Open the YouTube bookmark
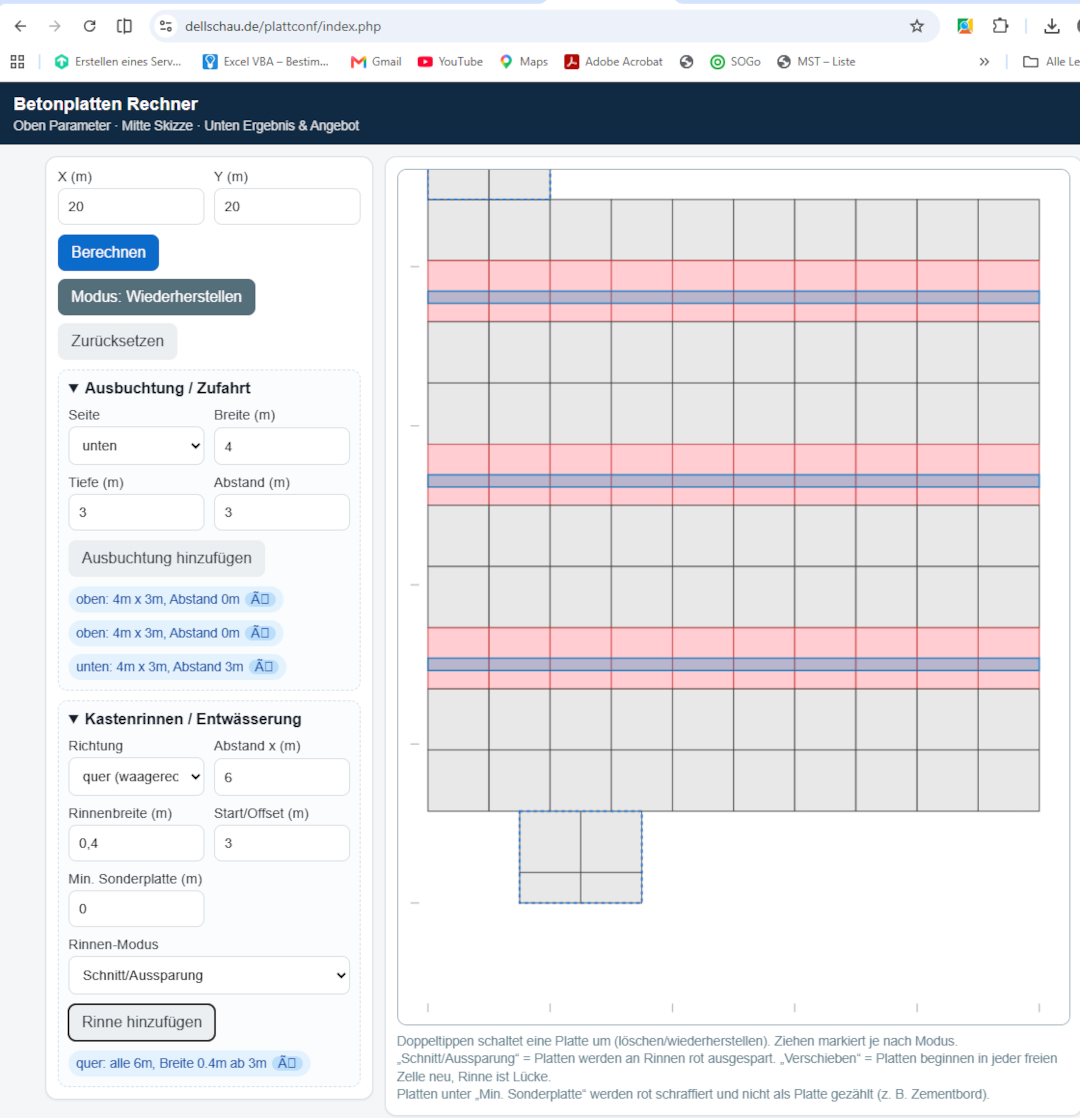The image size is (1080, 1118). [x=450, y=62]
